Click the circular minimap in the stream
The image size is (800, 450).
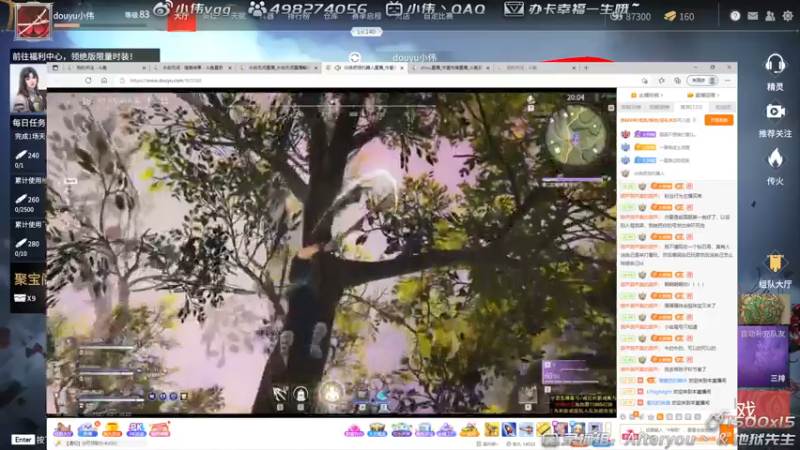[x=576, y=135]
